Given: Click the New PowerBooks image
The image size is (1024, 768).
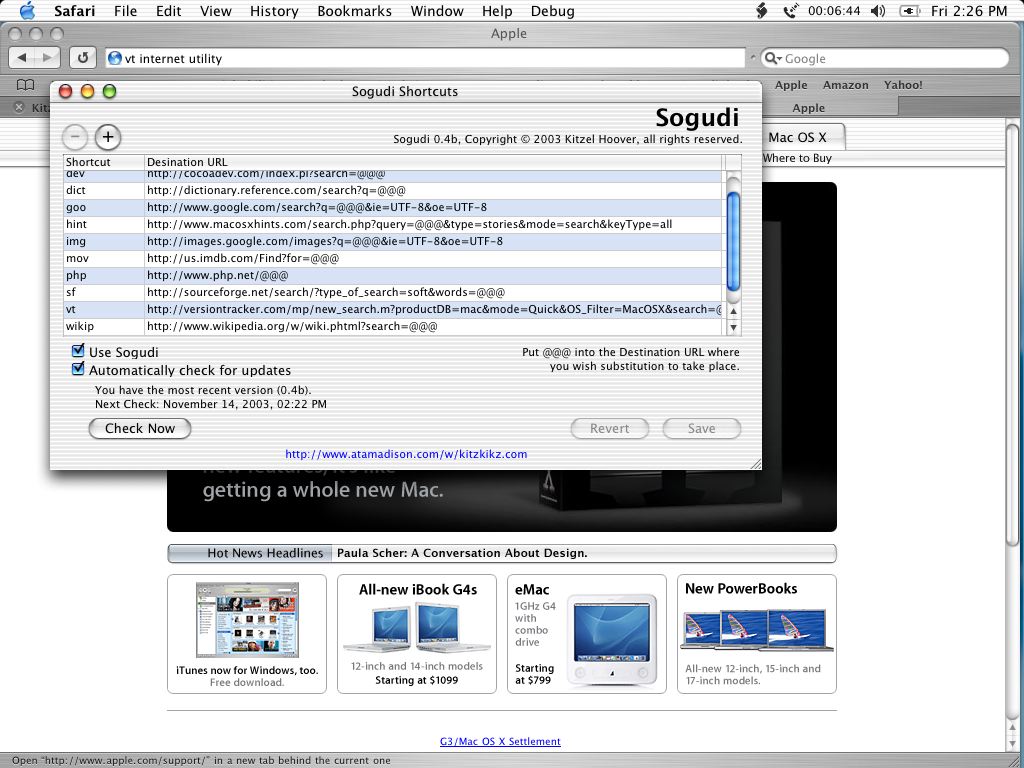Looking at the screenshot, I should pyautogui.click(x=757, y=630).
